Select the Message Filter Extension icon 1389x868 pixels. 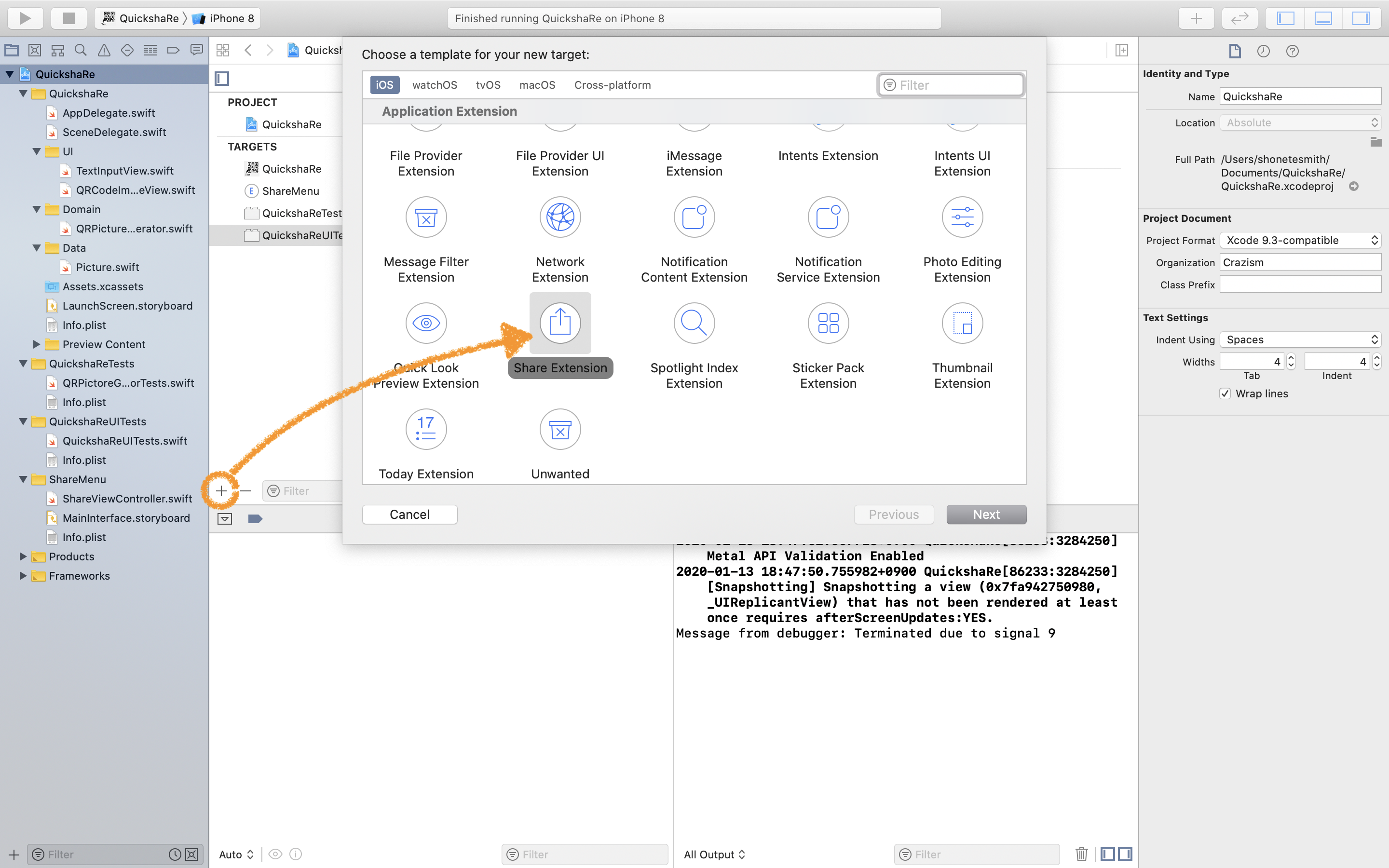pyautogui.click(x=426, y=217)
